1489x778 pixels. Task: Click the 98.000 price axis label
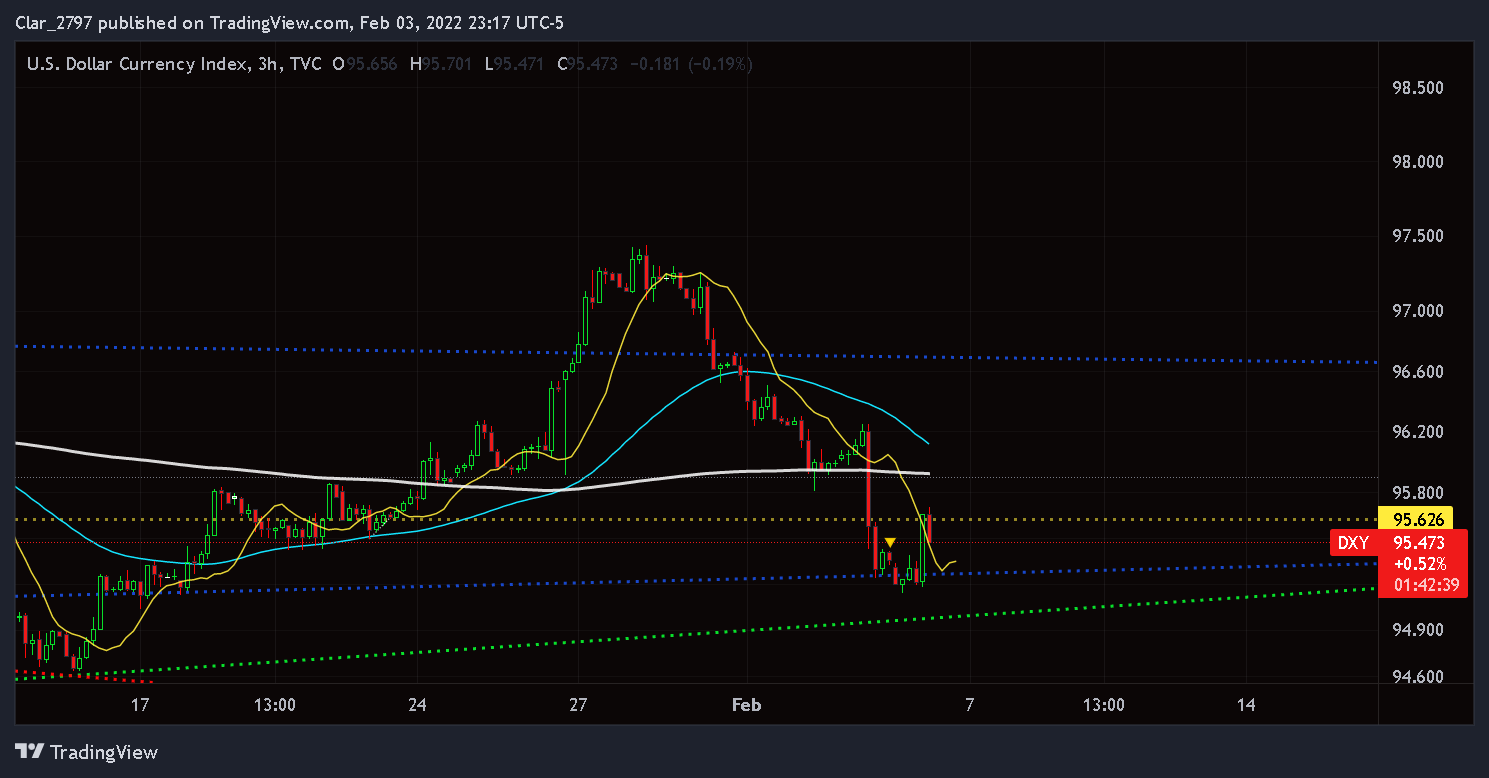click(1417, 162)
